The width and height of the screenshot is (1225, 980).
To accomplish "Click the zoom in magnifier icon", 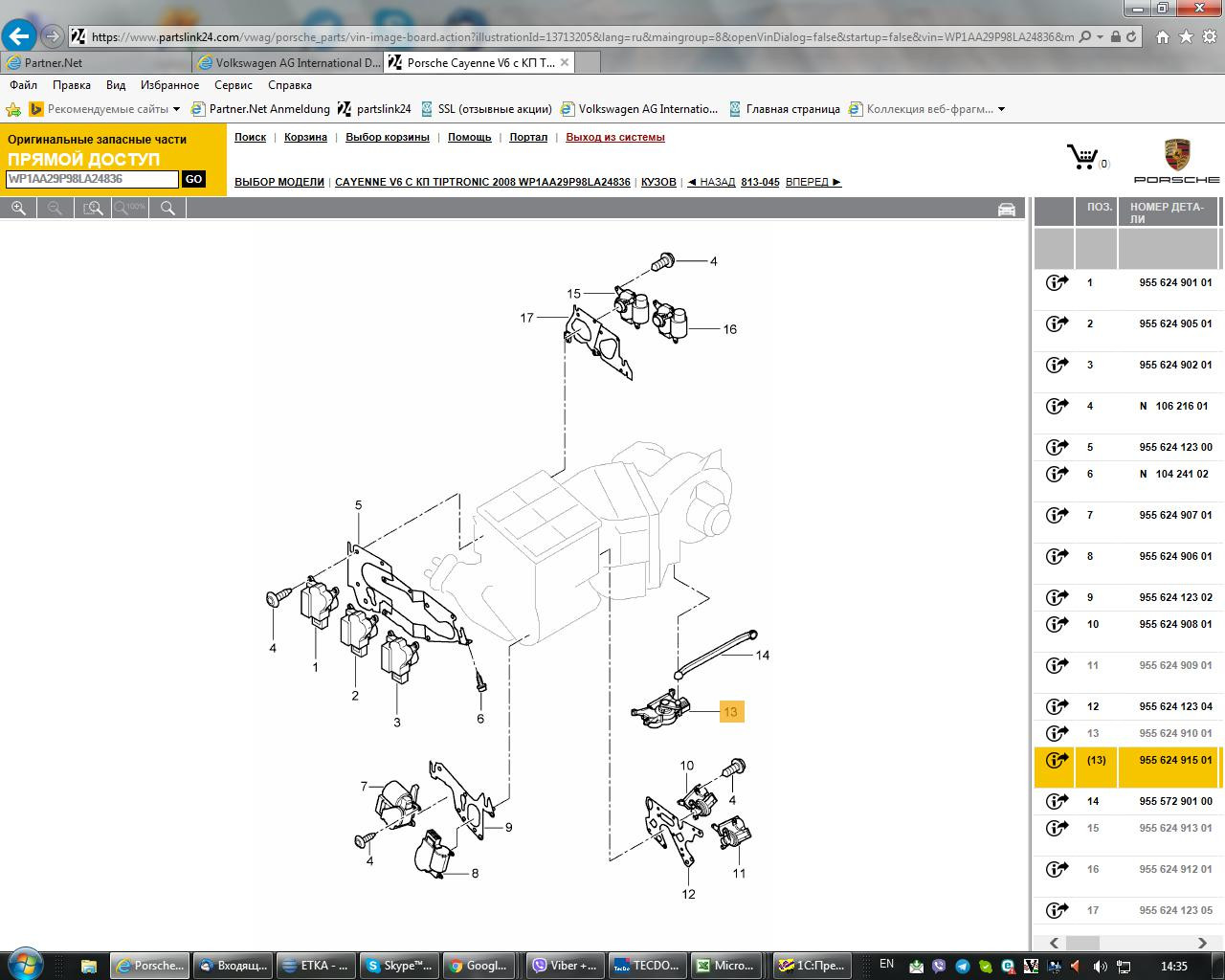I will click(x=18, y=208).
